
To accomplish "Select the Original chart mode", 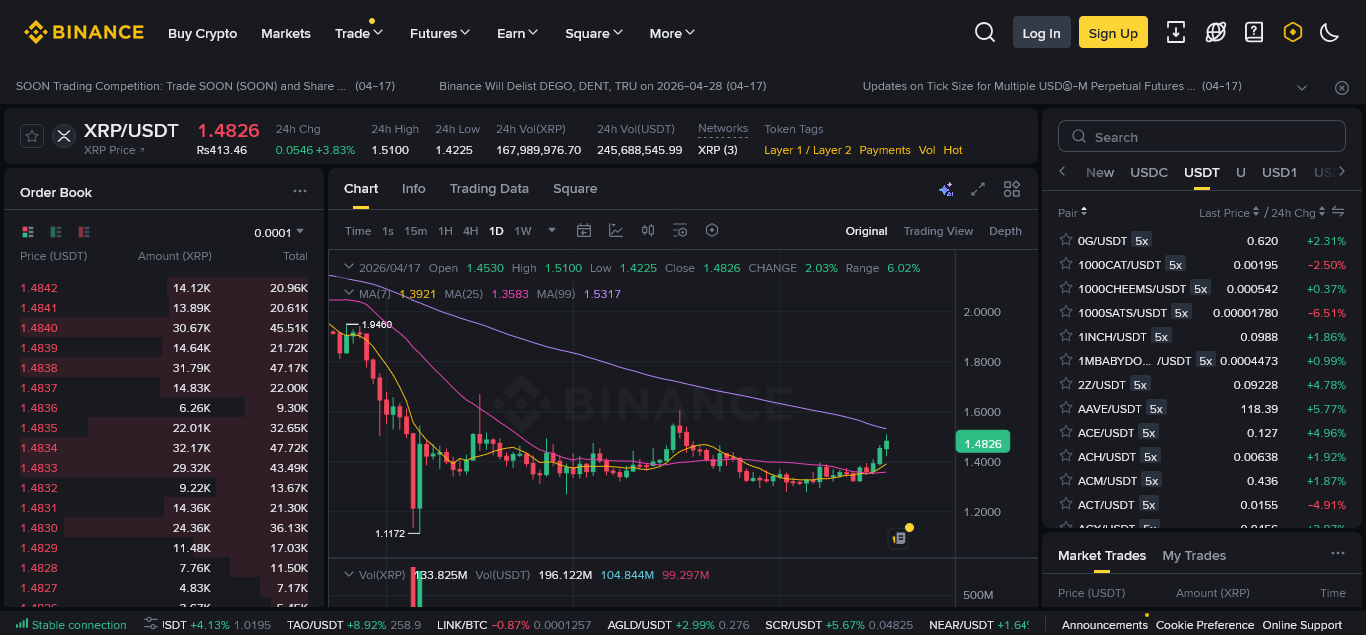I will tap(866, 231).
